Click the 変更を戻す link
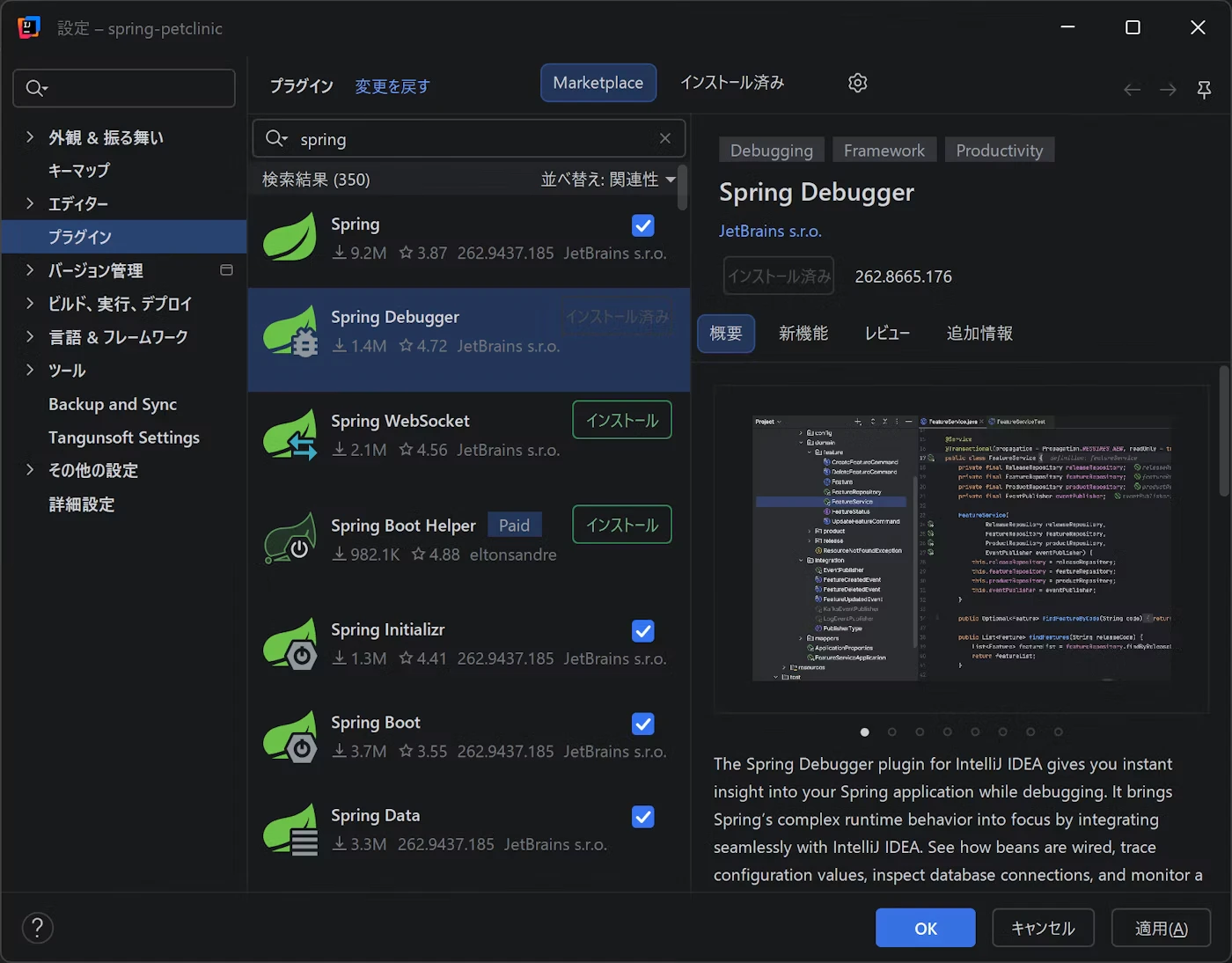Viewport: 1232px width, 963px height. (392, 86)
